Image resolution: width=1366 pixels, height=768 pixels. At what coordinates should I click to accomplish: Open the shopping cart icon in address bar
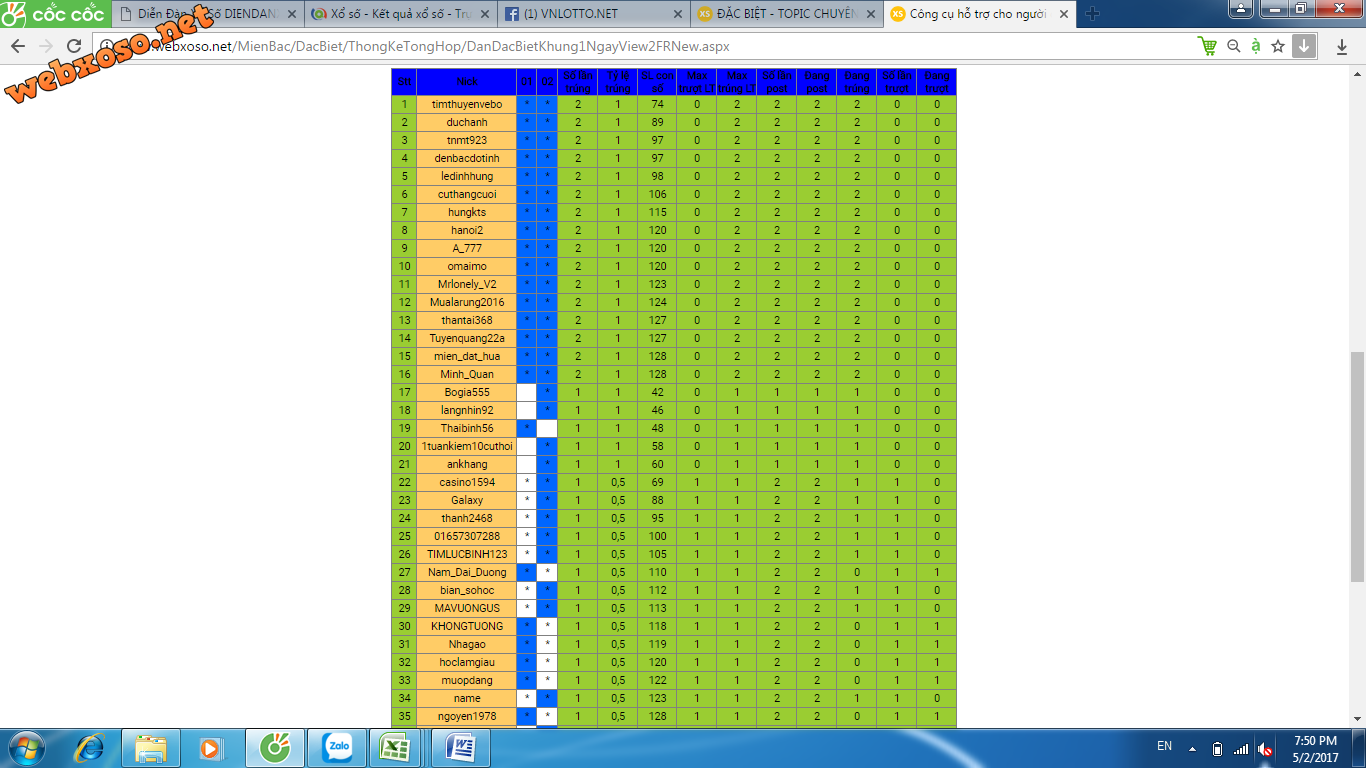[x=1207, y=46]
